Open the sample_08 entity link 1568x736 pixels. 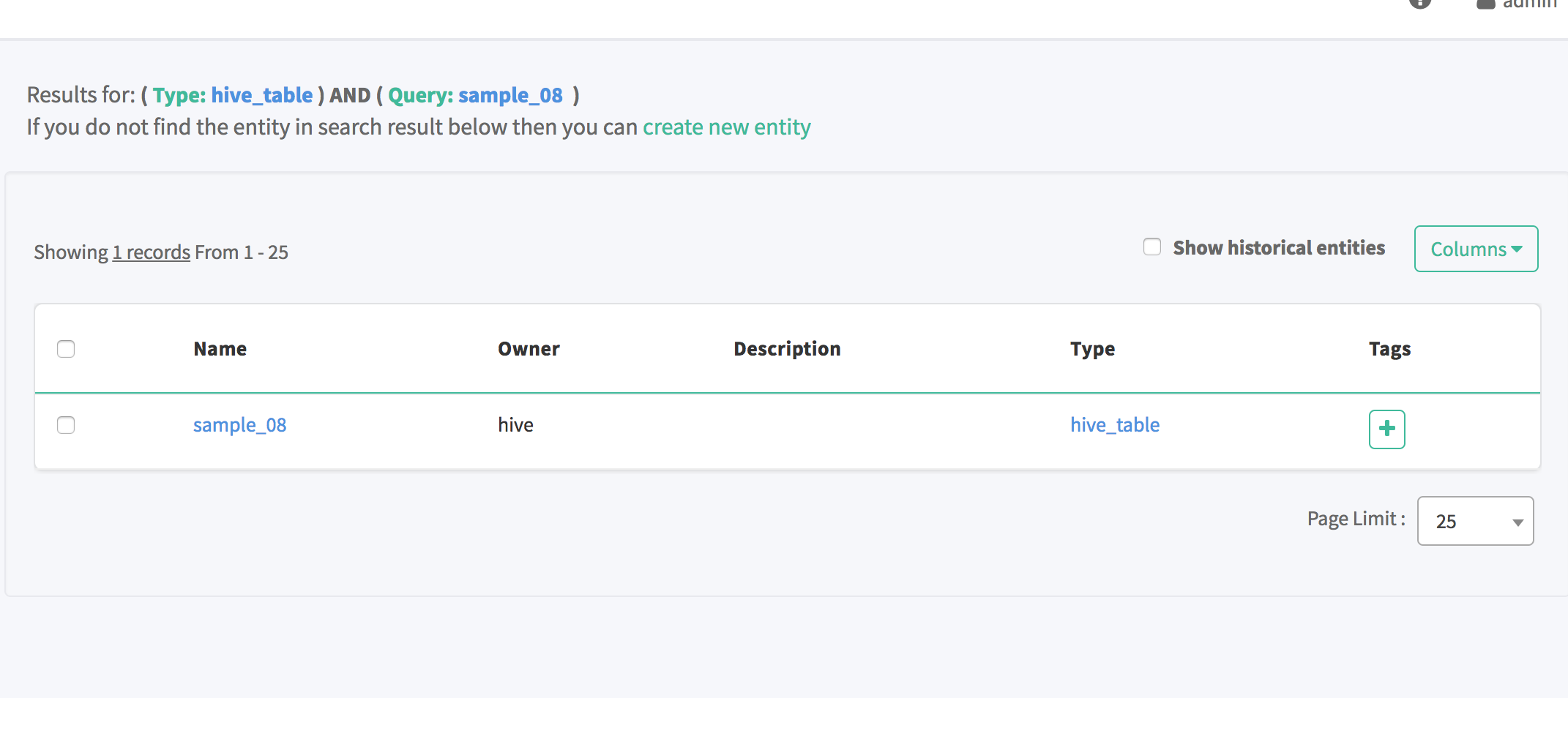[239, 425]
